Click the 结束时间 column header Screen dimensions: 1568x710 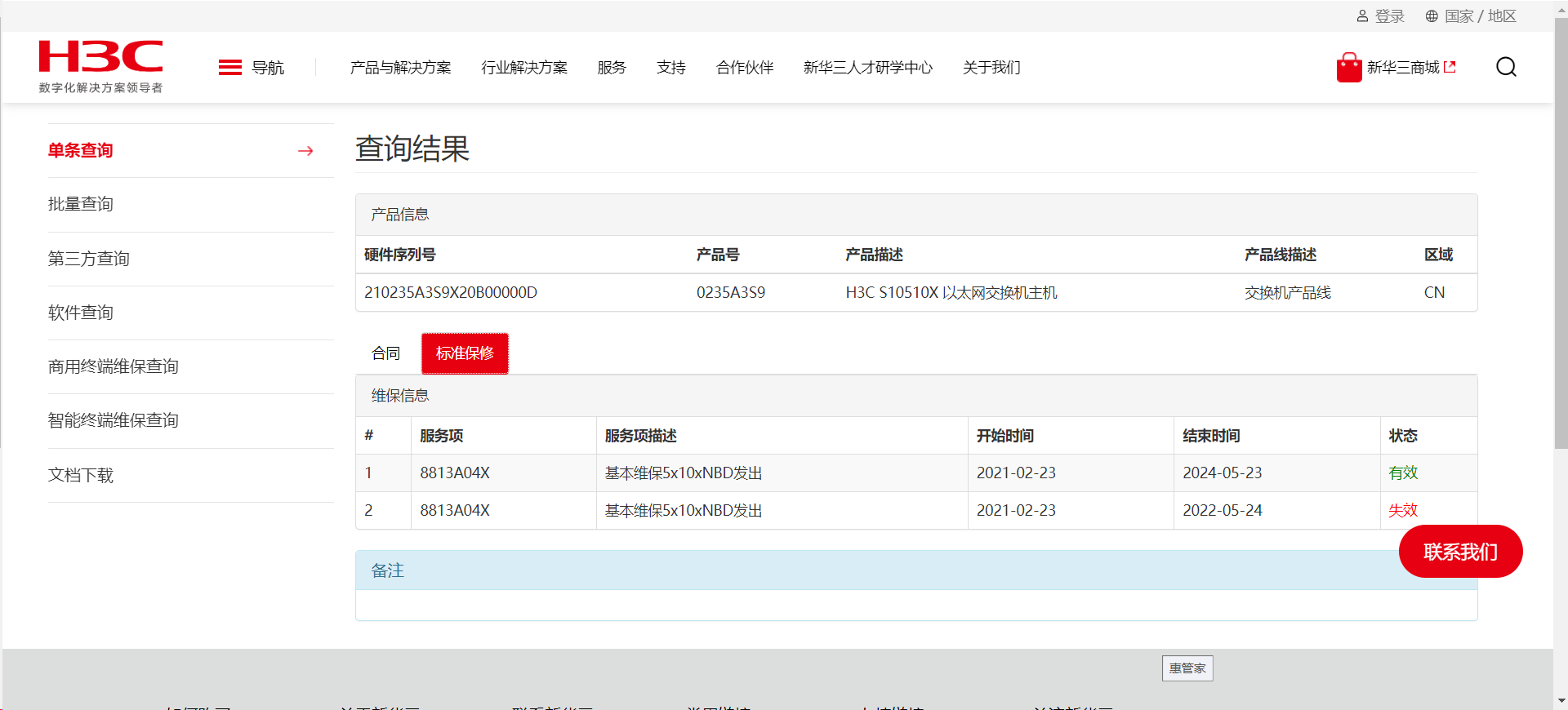1211,436
